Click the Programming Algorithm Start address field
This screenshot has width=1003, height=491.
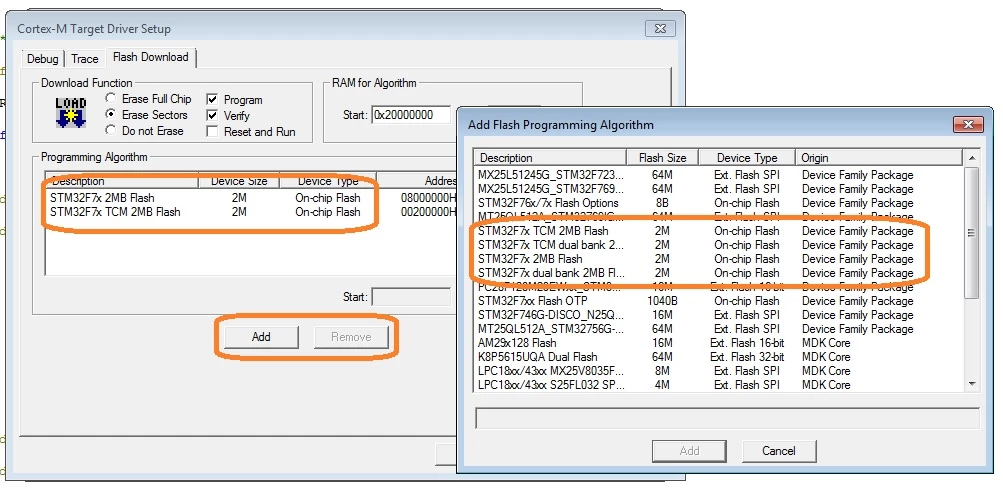tap(411, 297)
